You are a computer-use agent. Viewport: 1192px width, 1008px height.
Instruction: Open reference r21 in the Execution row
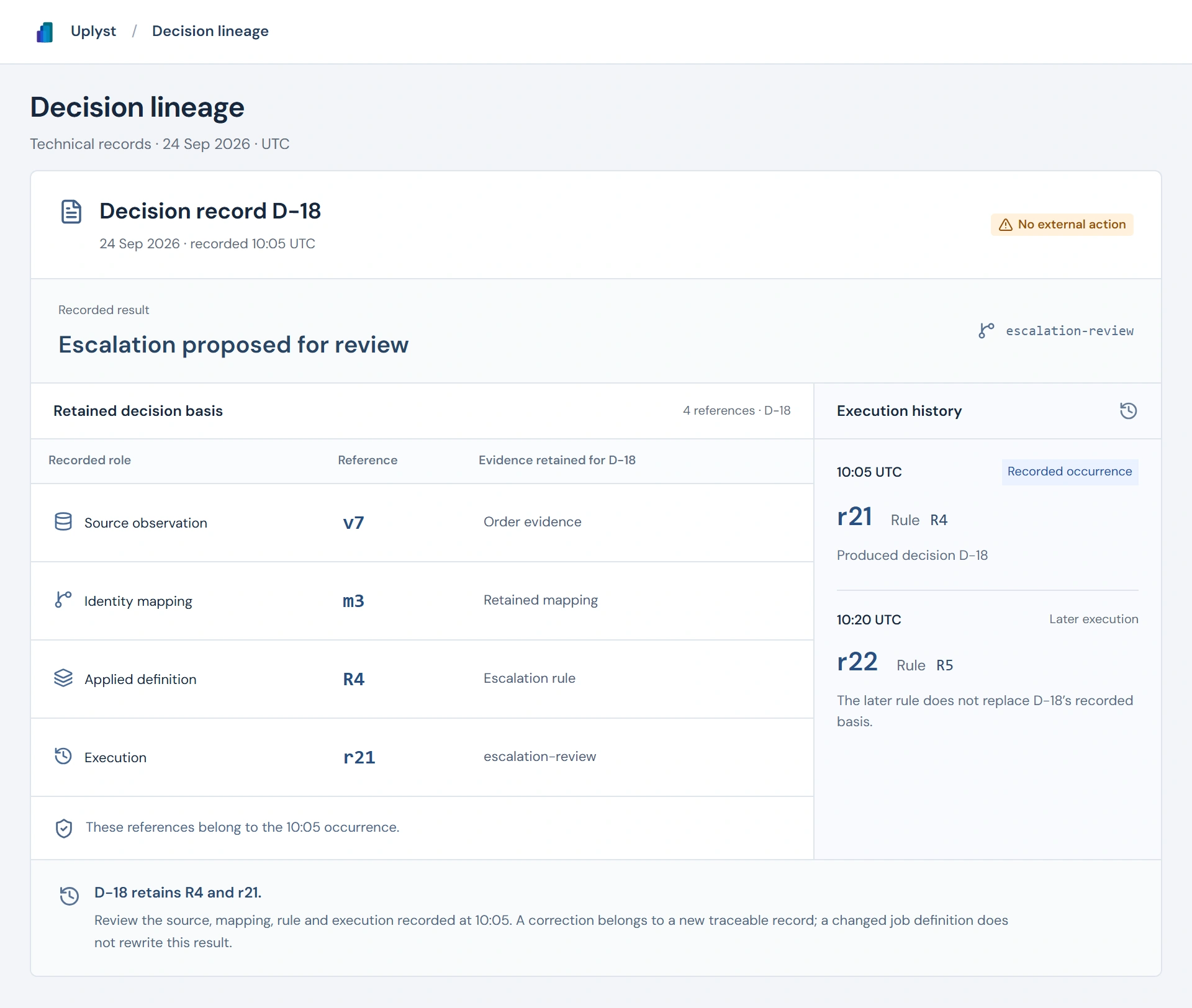359,757
